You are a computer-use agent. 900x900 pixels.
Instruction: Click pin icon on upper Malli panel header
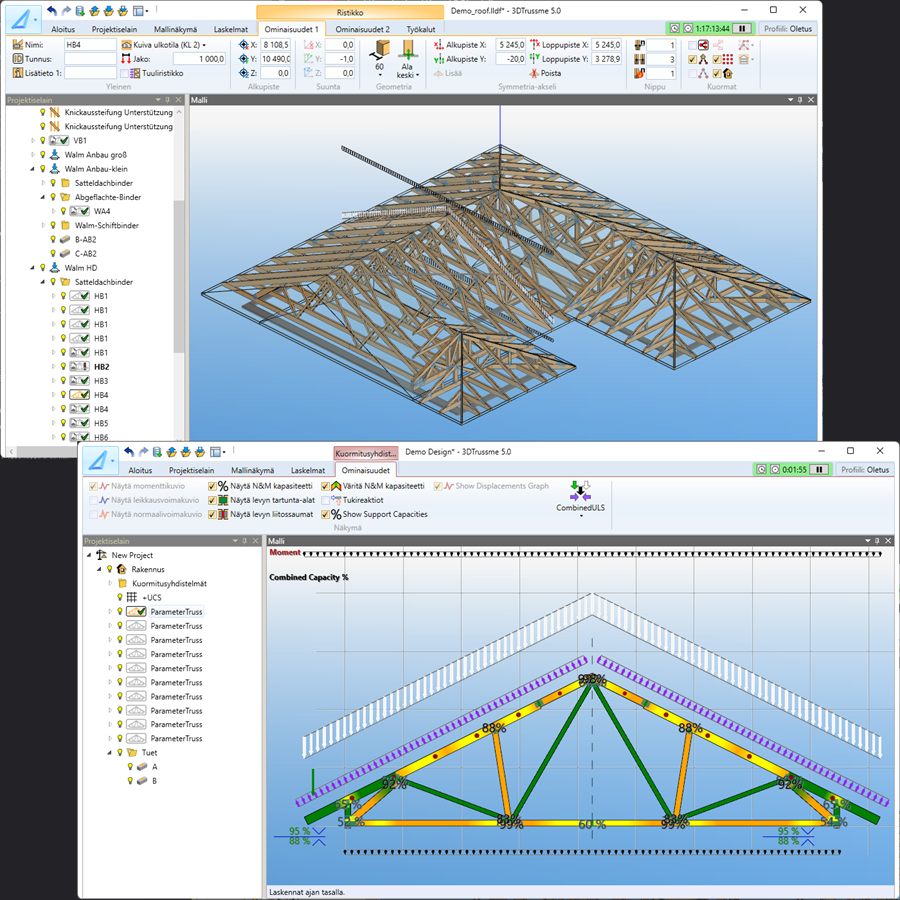click(x=800, y=100)
